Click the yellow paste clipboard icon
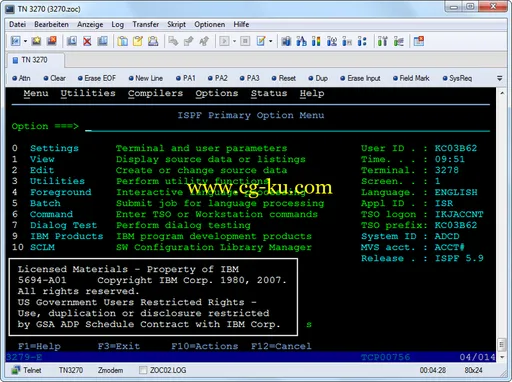Screen dimensions: 512x382 point(138,41)
